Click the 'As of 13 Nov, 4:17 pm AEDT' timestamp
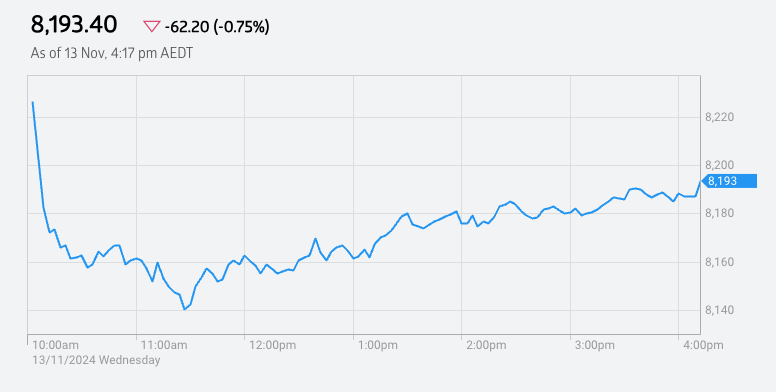The height and width of the screenshot is (392, 776). point(111,53)
